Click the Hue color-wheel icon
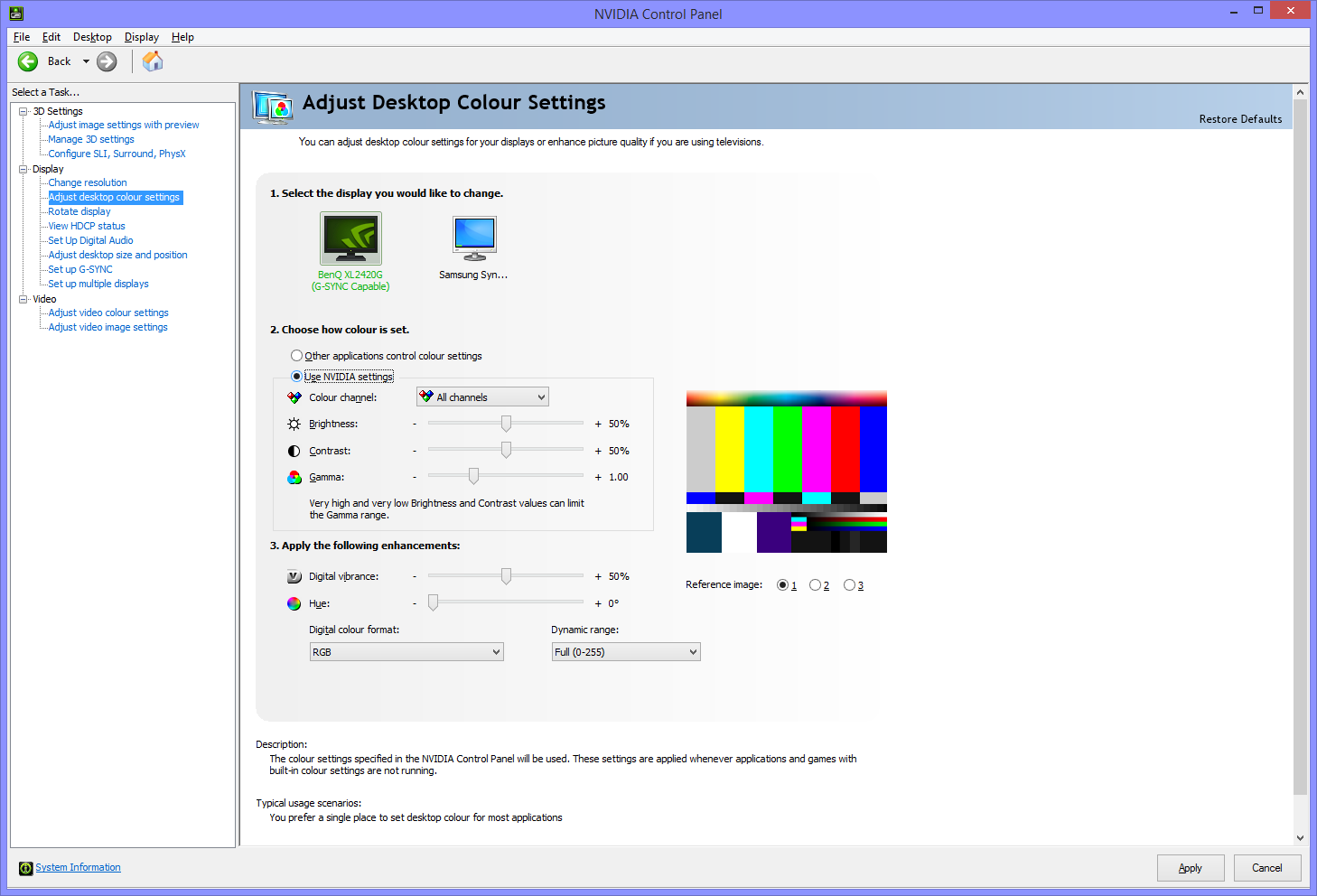1317x896 pixels. [294, 602]
